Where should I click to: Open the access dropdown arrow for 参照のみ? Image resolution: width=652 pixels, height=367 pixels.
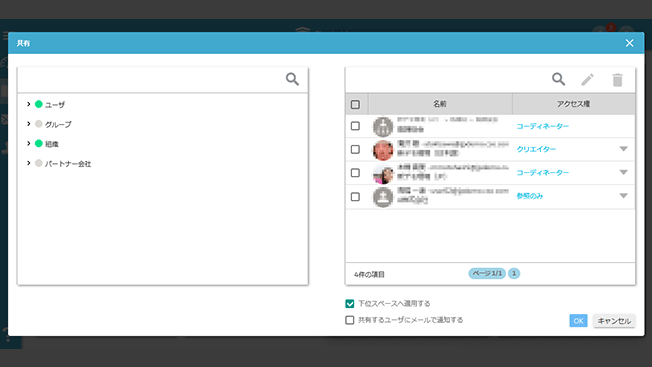point(623,196)
